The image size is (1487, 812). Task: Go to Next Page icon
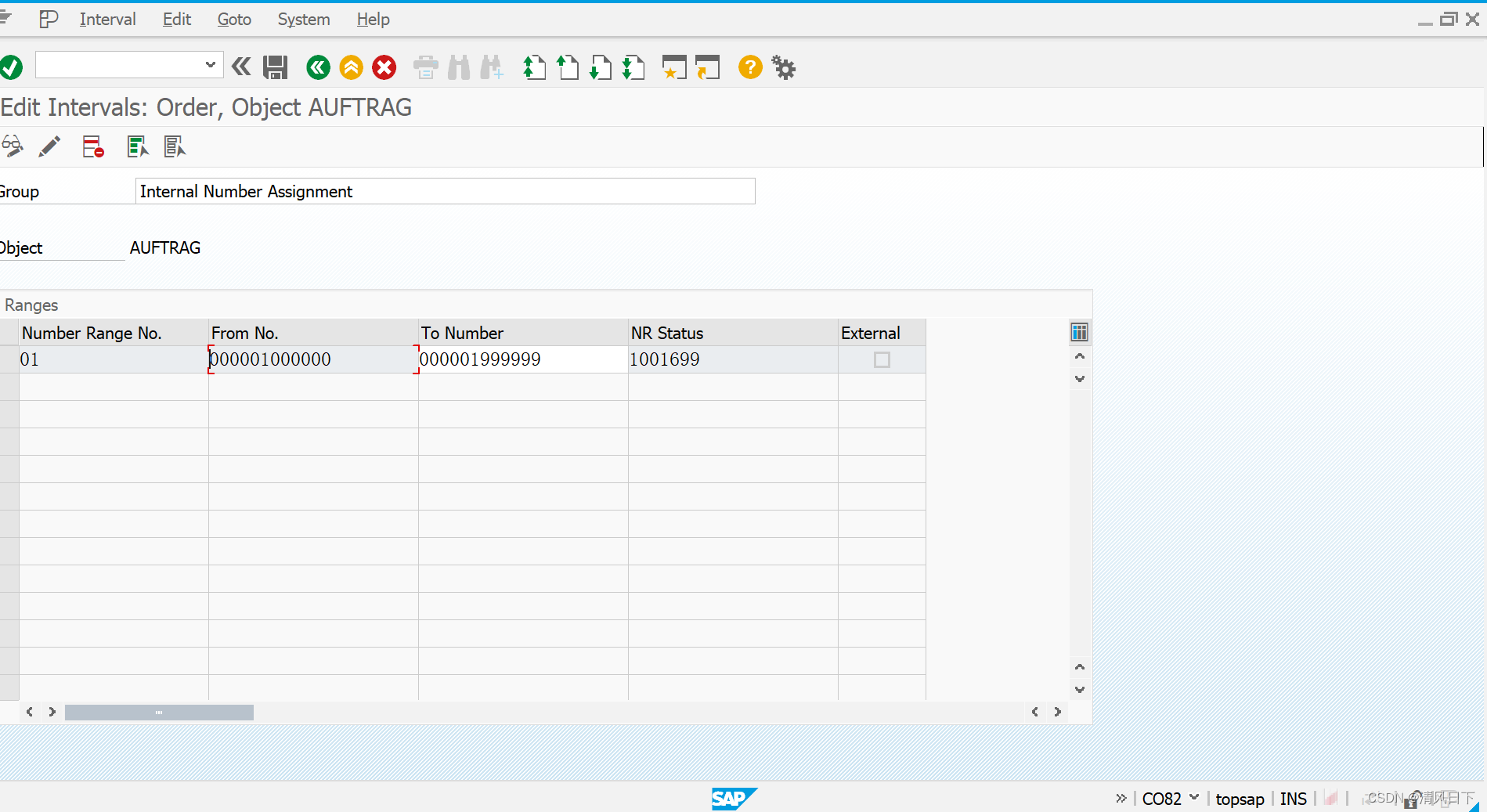coord(601,67)
